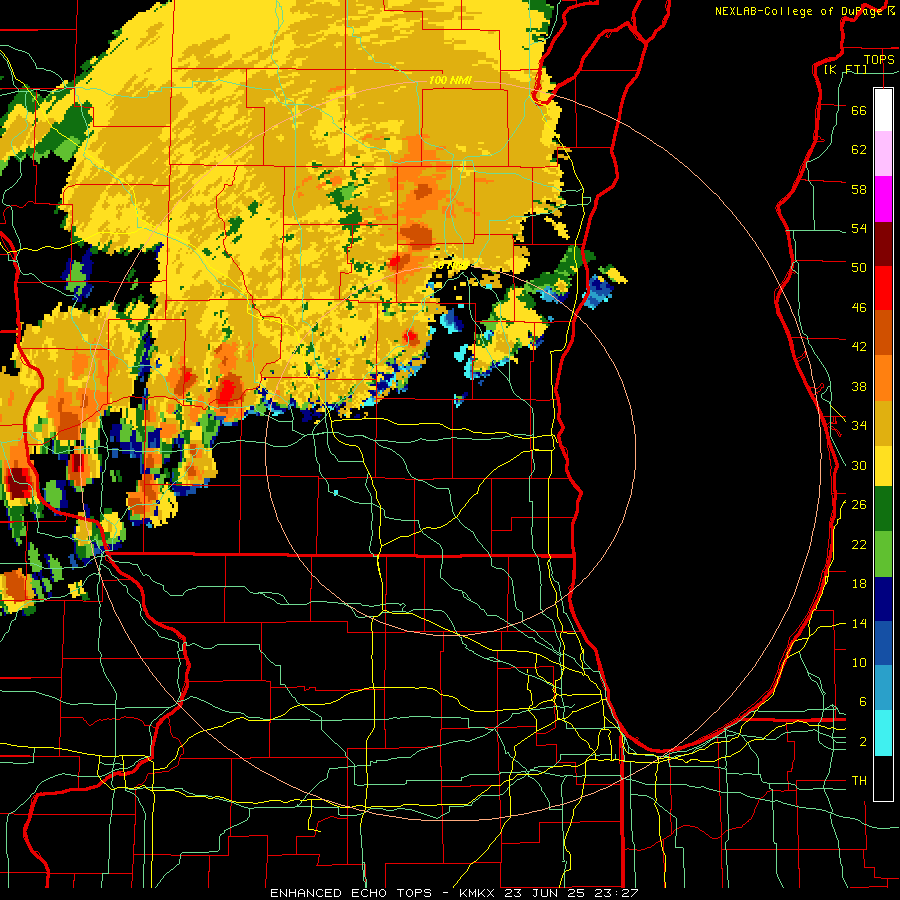Click the KMKX station identifier
900x900 pixels.
[478, 893]
